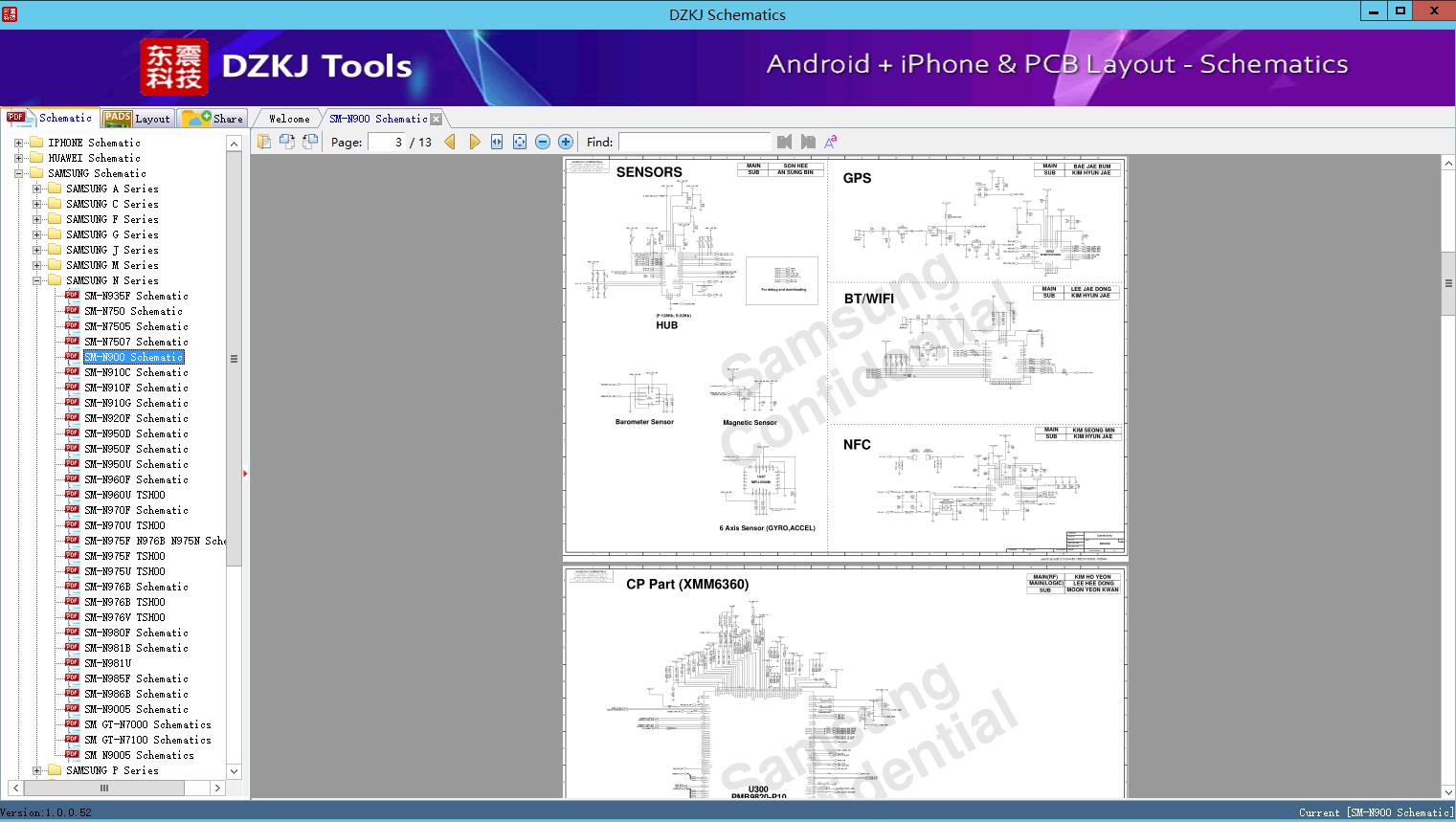1456x822 pixels.
Task: Click the DZKJ red logo in banner
Action: [174, 67]
